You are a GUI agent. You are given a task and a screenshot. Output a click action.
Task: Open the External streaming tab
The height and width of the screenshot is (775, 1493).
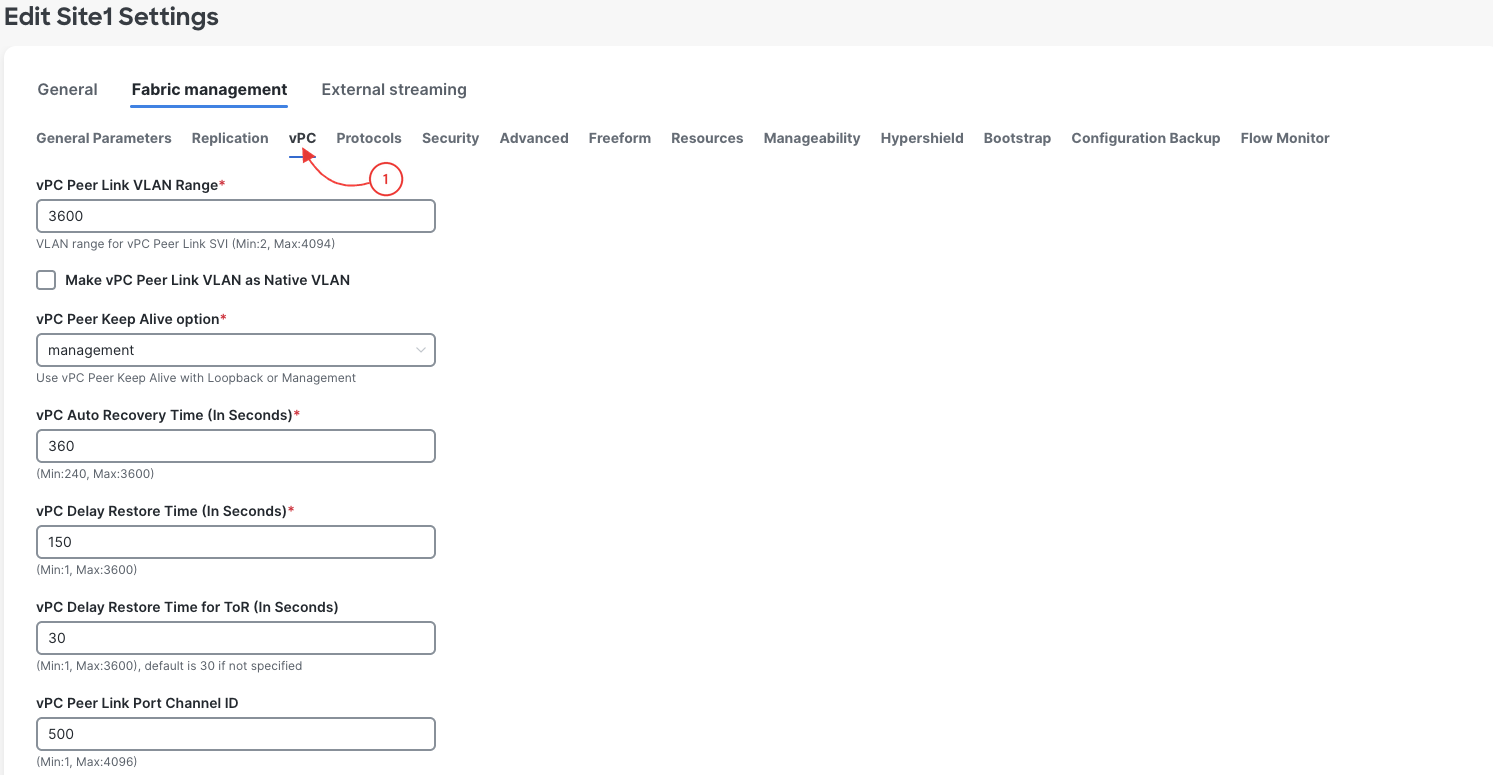click(x=394, y=89)
